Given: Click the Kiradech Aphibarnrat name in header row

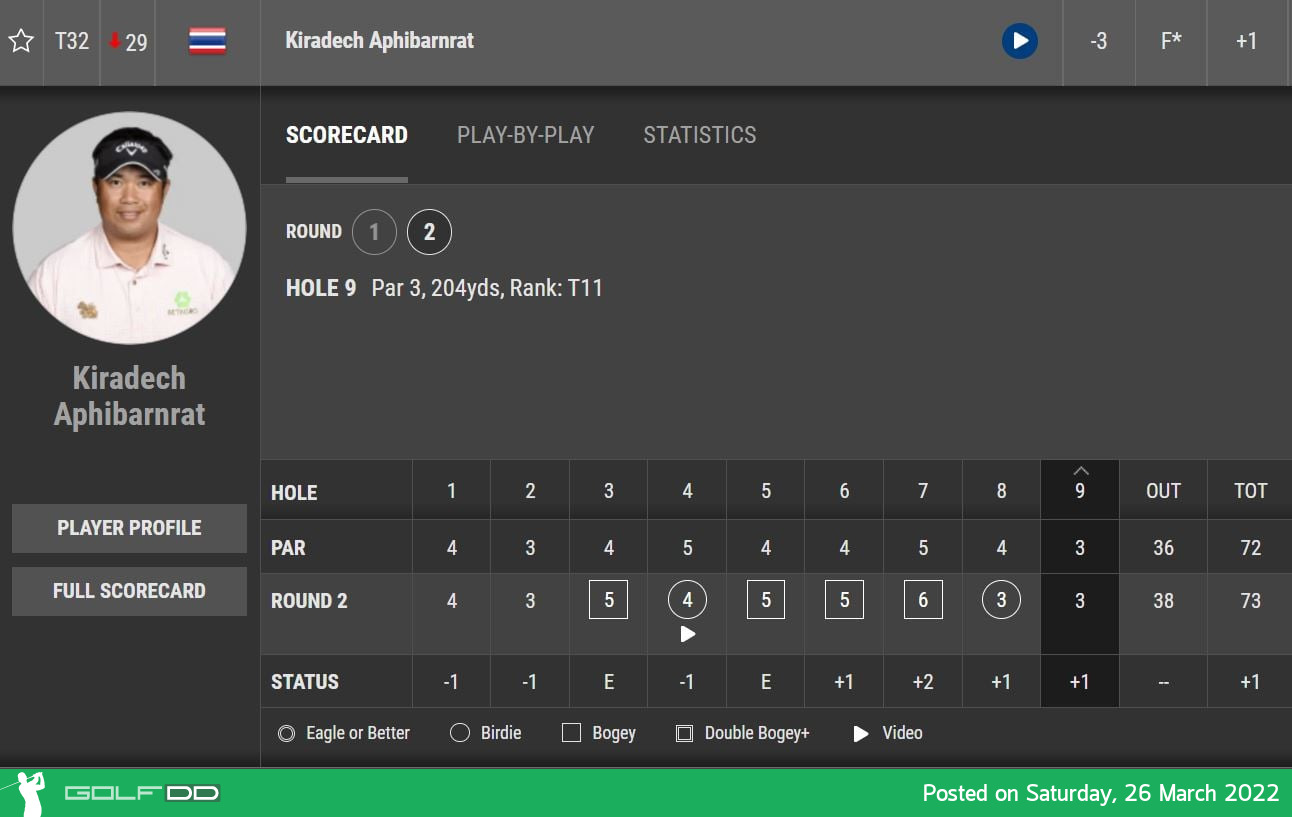Looking at the screenshot, I should point(379,41).
